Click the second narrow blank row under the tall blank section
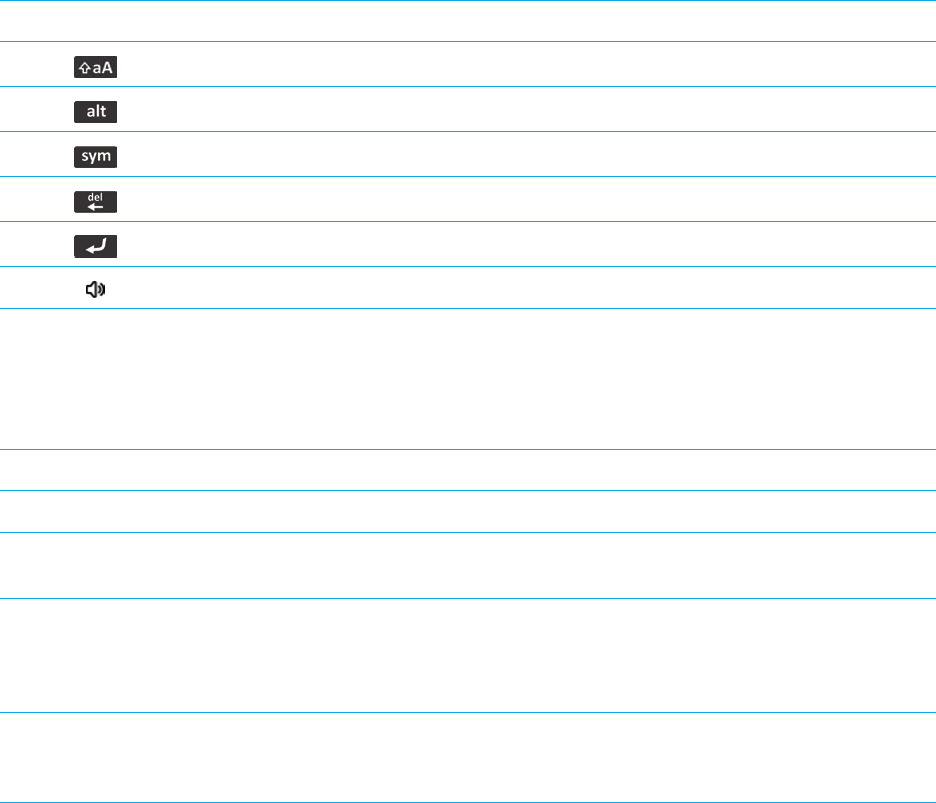 pos(468,512)
